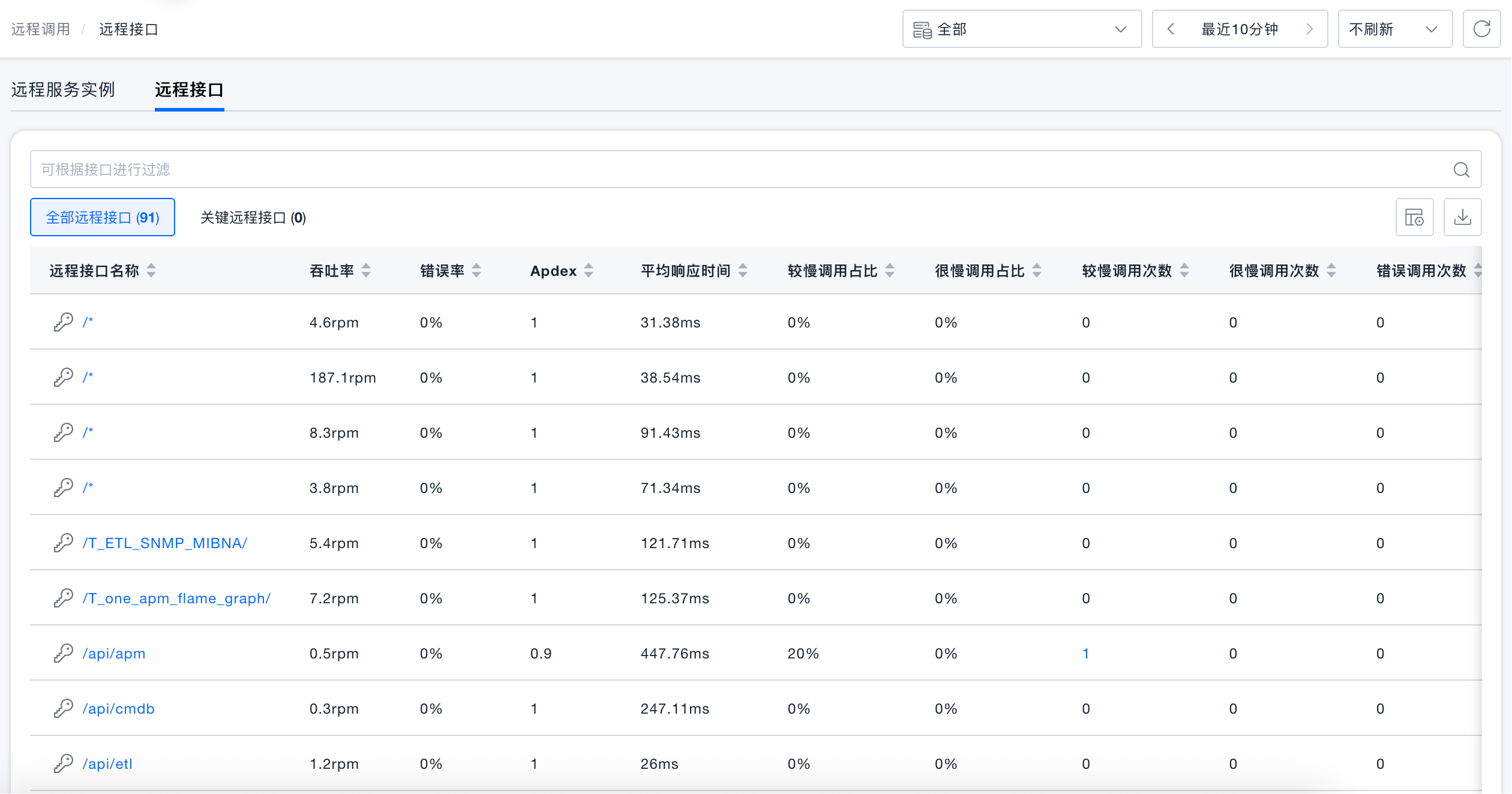Viewport: 1512px width, 794px height.
Task: Click slow call count 1 for /api/apm
Action: [1085, 653]
